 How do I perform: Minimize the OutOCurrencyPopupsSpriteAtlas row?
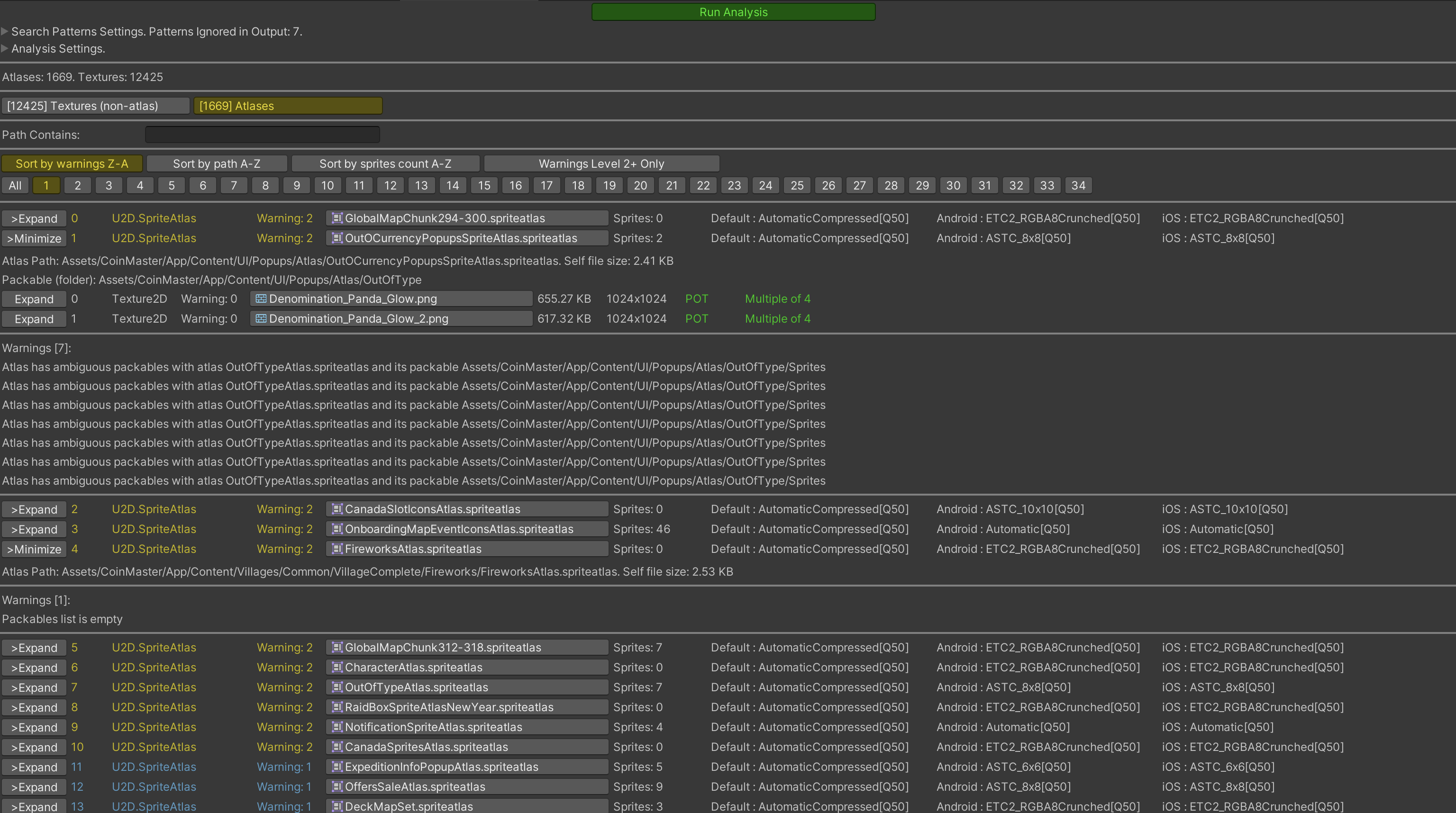(x=34, y=238)
